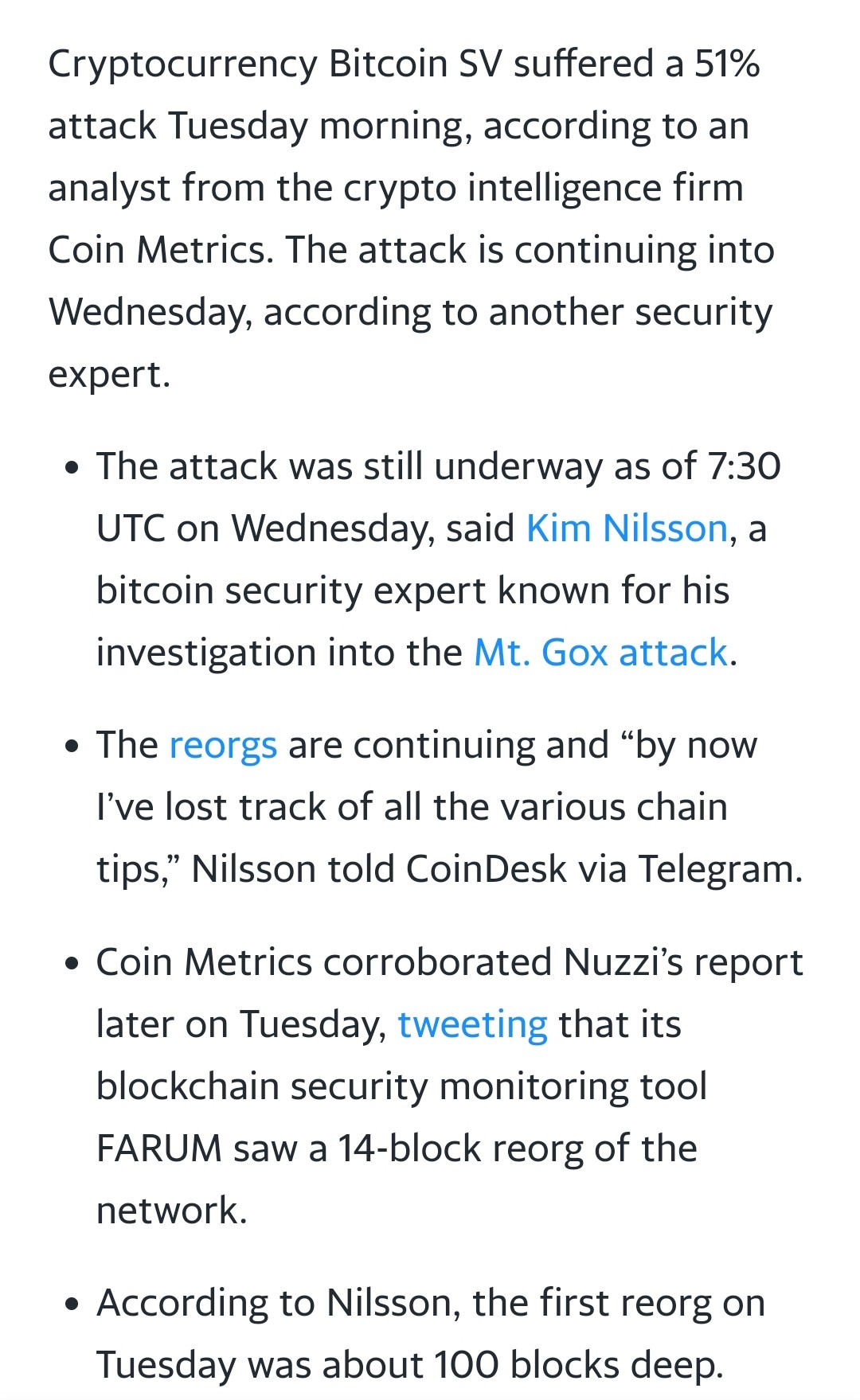
Task: Tap the word 'FARUM' in the third bullet
Action: [159, 1148]
